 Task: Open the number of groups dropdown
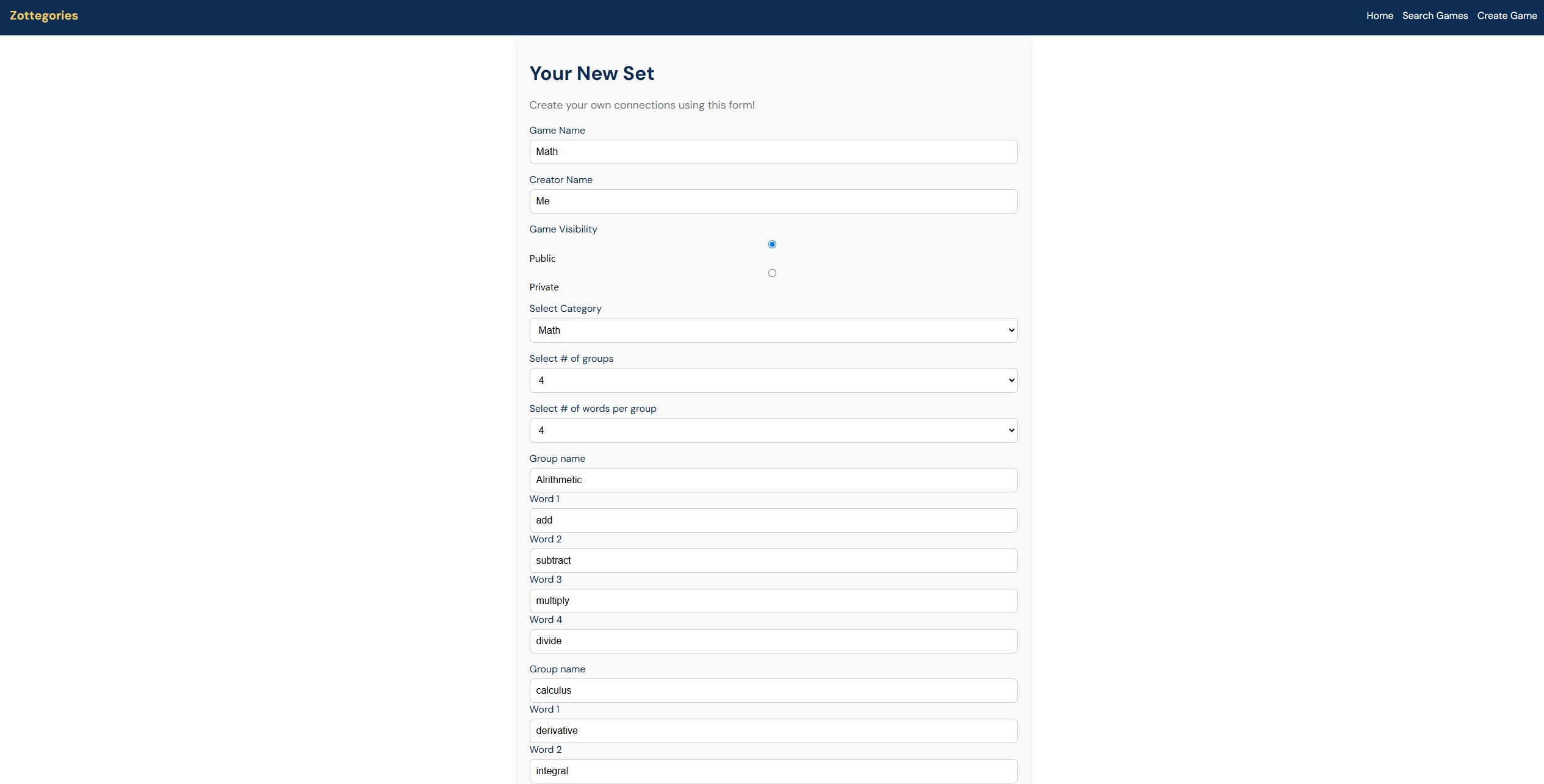pyautogui.click(x=773, y=381)
